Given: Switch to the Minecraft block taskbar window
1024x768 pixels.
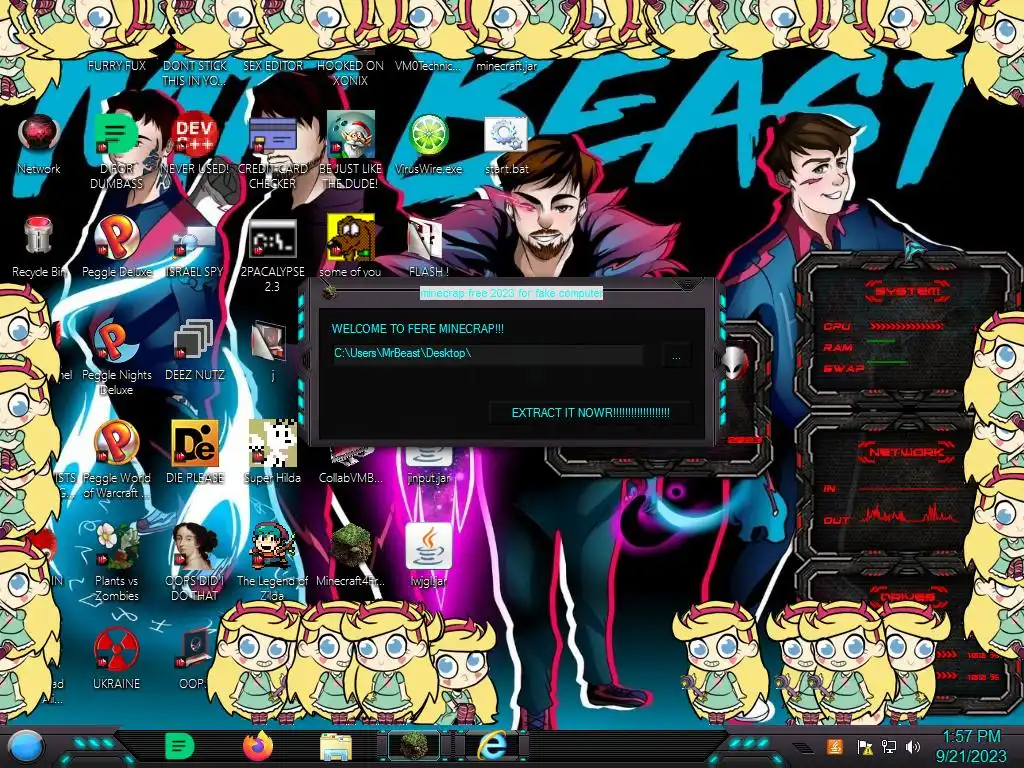Looking at the screenshot, I should [414, 746].
